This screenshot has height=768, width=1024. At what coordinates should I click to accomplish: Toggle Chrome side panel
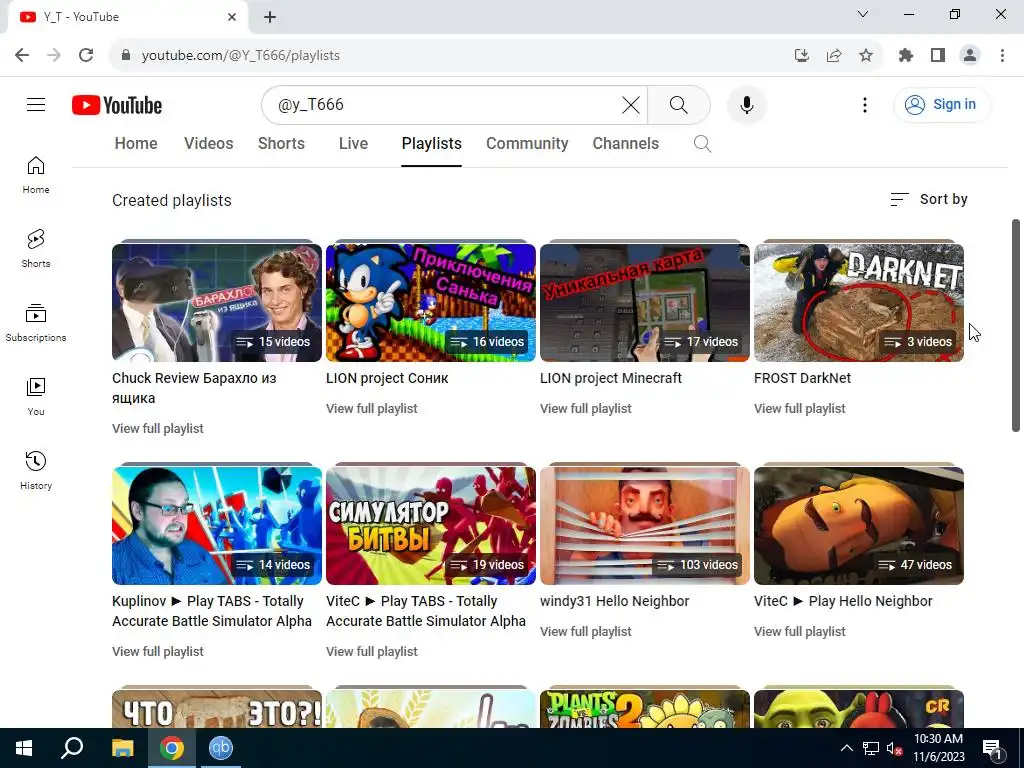click(x=938, y=56)
